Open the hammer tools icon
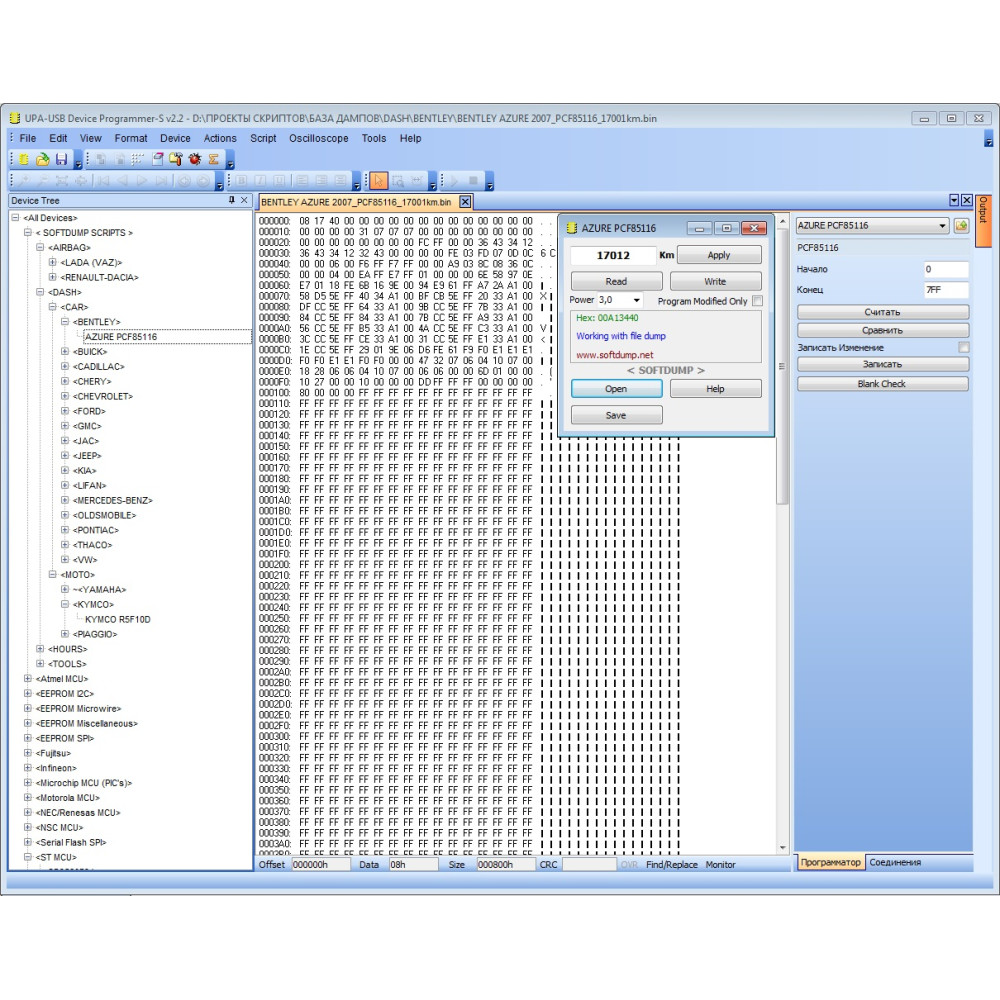Screen dimensions: 1000x1000 tap(176, 159)
